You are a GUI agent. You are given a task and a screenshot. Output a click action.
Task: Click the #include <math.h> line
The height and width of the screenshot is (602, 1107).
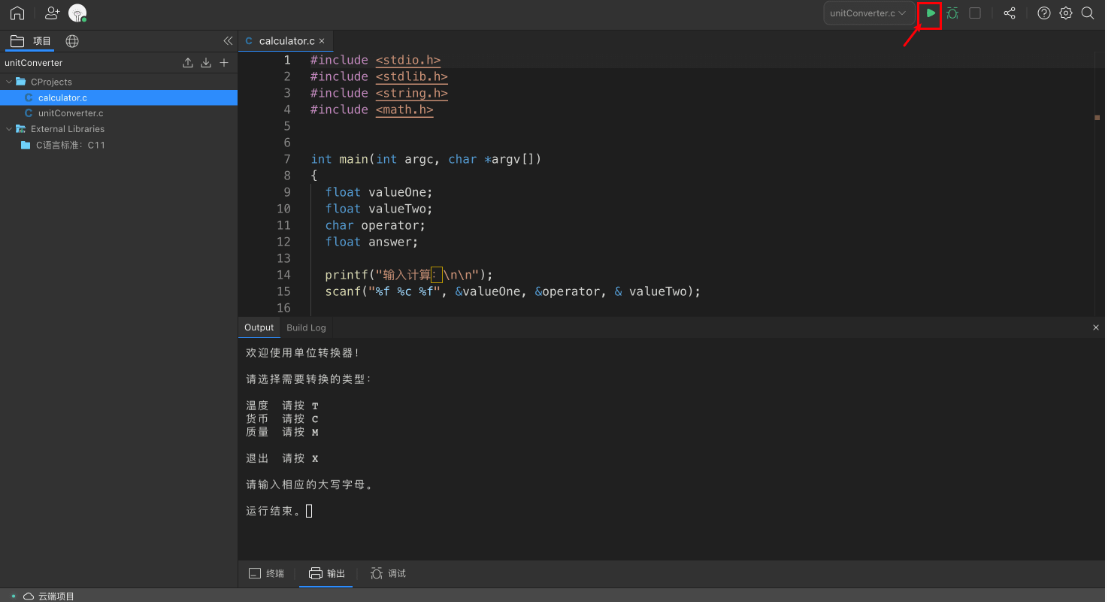[372, 109]
